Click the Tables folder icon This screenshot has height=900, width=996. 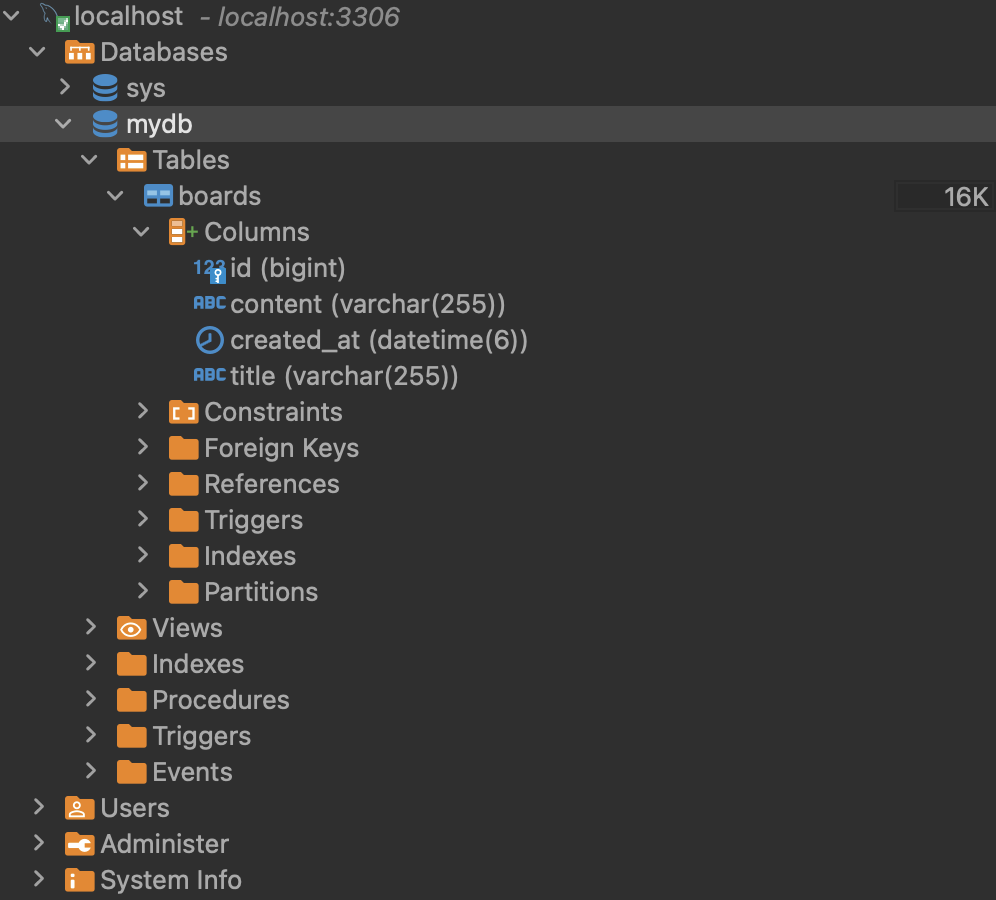coord(131,160)
